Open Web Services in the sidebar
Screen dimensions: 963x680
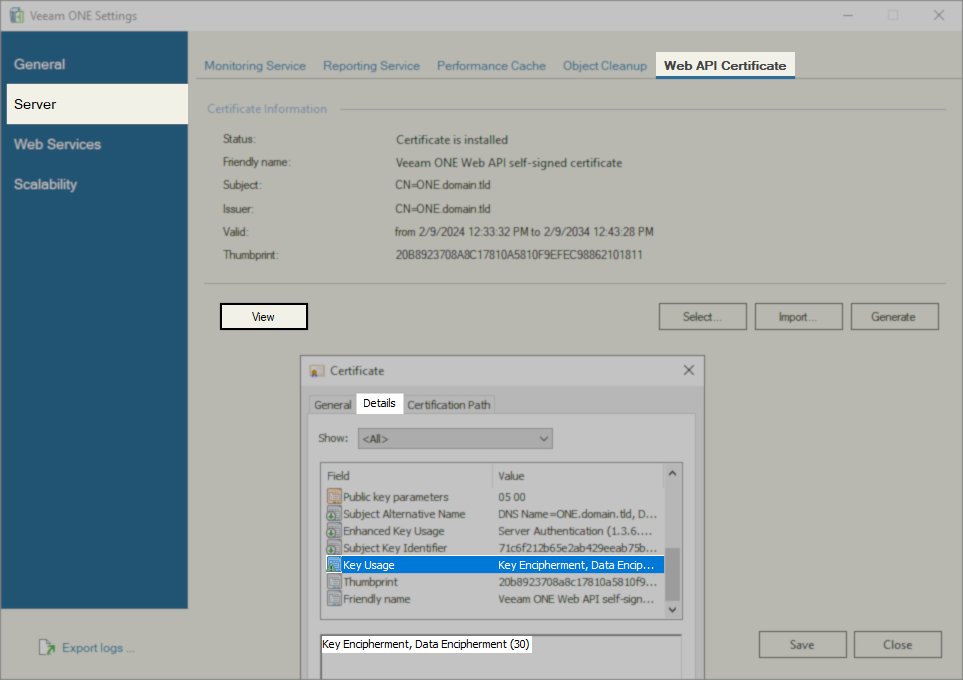tap(97, 144)
